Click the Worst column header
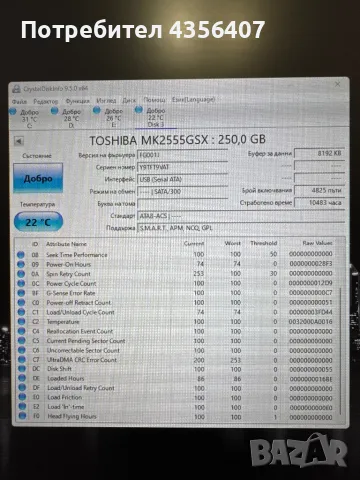Image resolution: width=360 pixels, height=480 pixels. [x=233, y=243]
